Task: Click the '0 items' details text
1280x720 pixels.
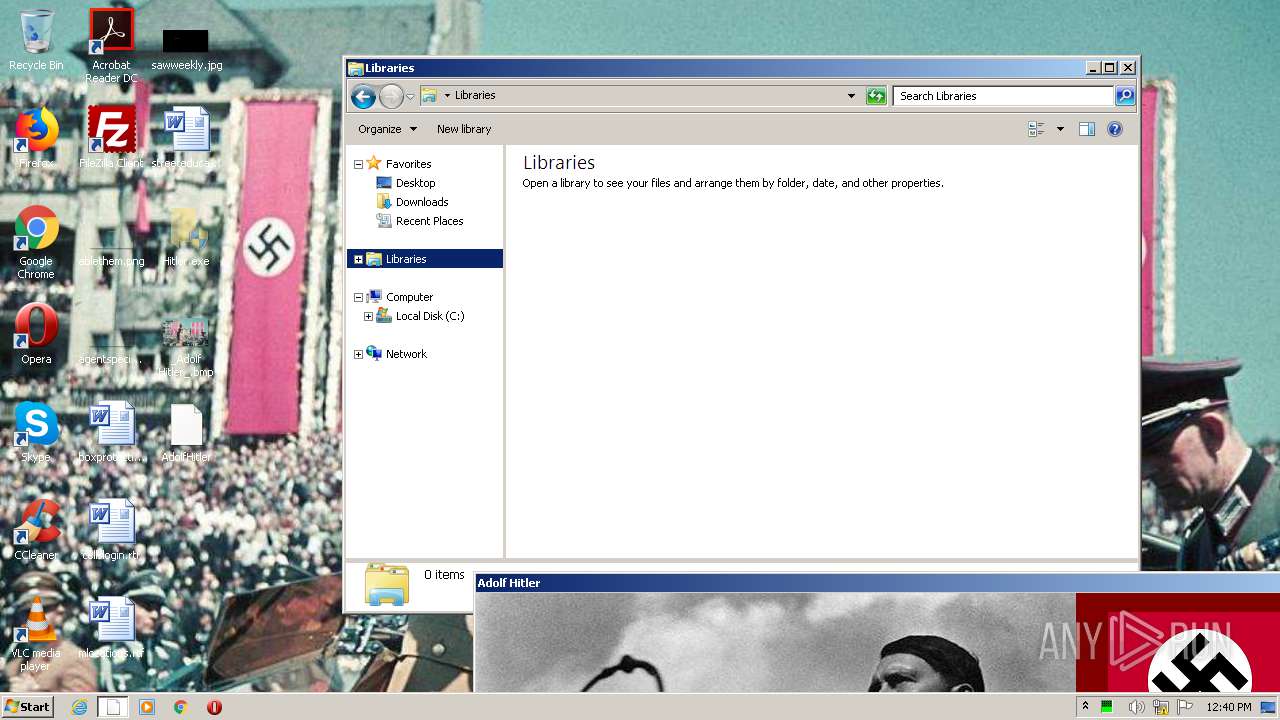Action: click(x=444, y=575)
